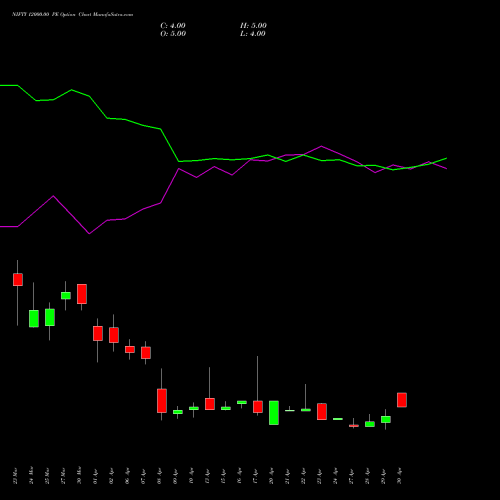Click the green indicator line's right endpoint
The height and width of the screenshot is (500, 500).
pos(446,158)
